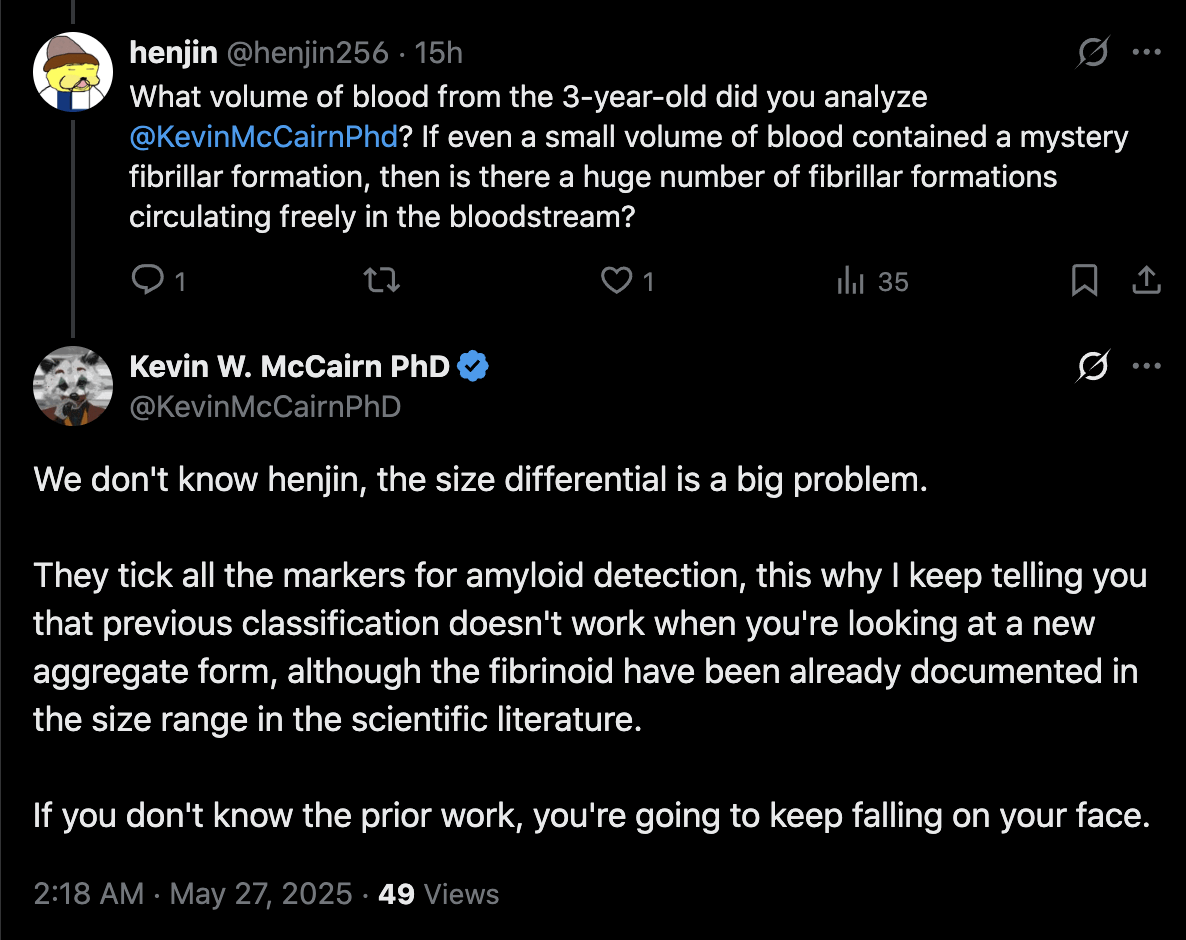Click the blue verified badge
This screenshot has width=1186, height=940.
click(x=473, y=368)
